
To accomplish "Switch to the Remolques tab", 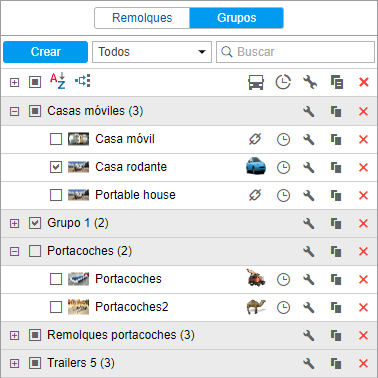I will pos(142,18).
